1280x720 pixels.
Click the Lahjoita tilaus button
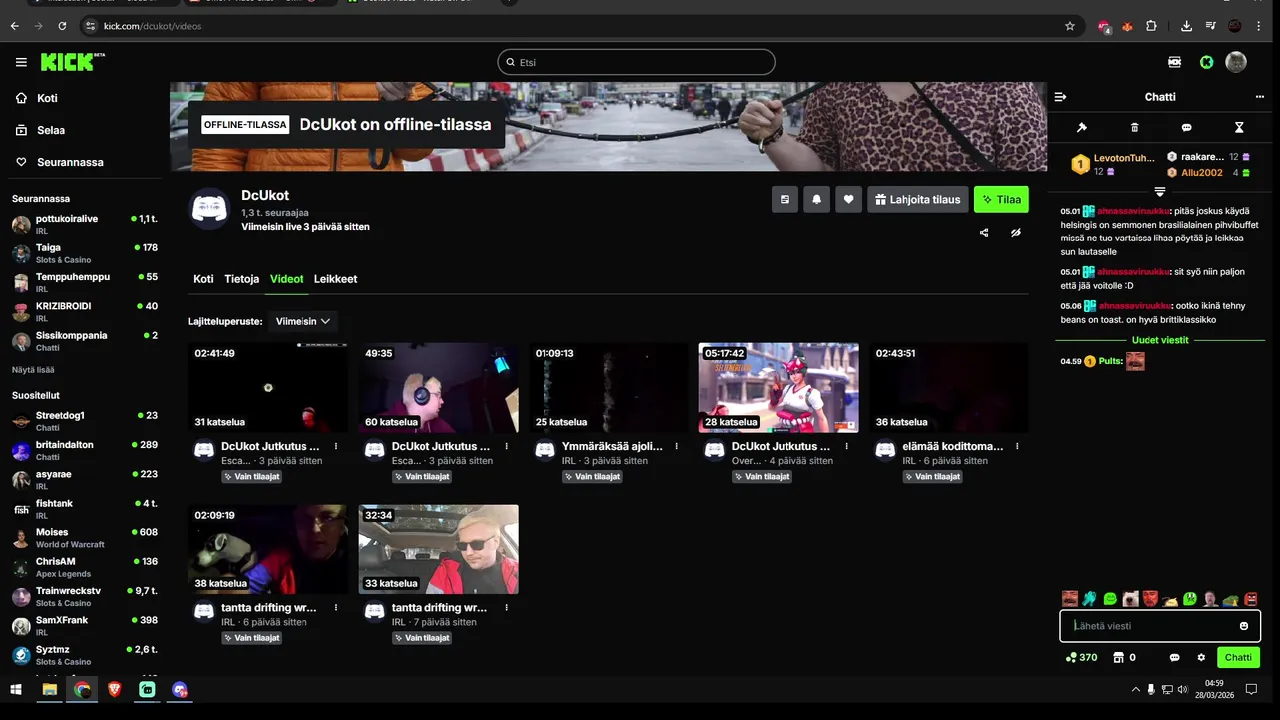pos(918,199)
